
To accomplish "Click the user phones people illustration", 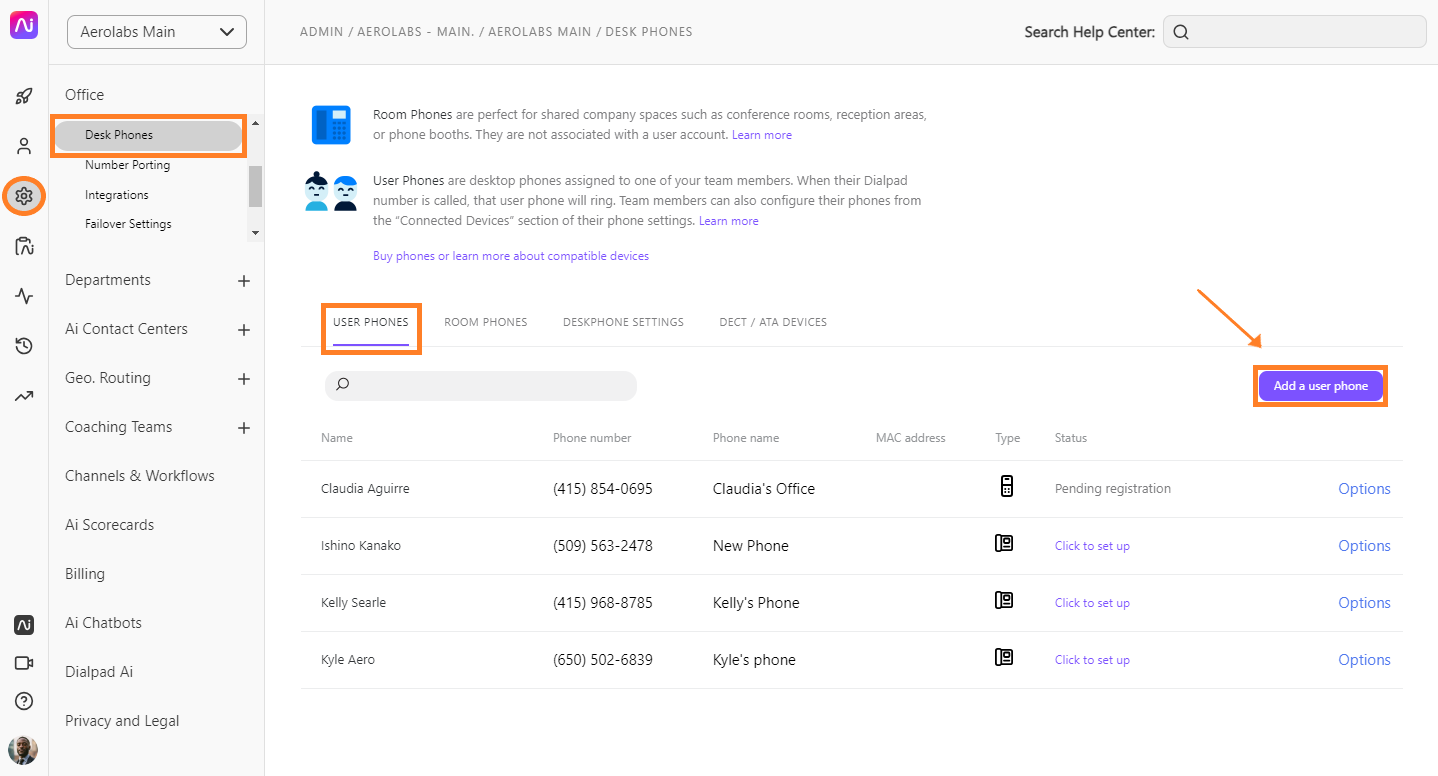I will pyautogui.click(x=331, y=191).
